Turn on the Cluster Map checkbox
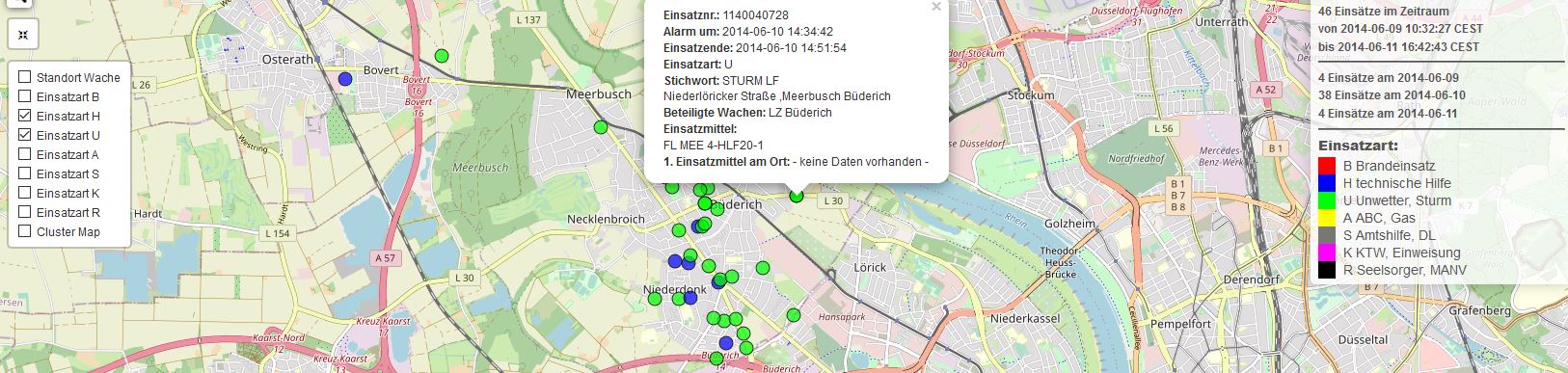The image size is (1568, 373). coord(25,231)
